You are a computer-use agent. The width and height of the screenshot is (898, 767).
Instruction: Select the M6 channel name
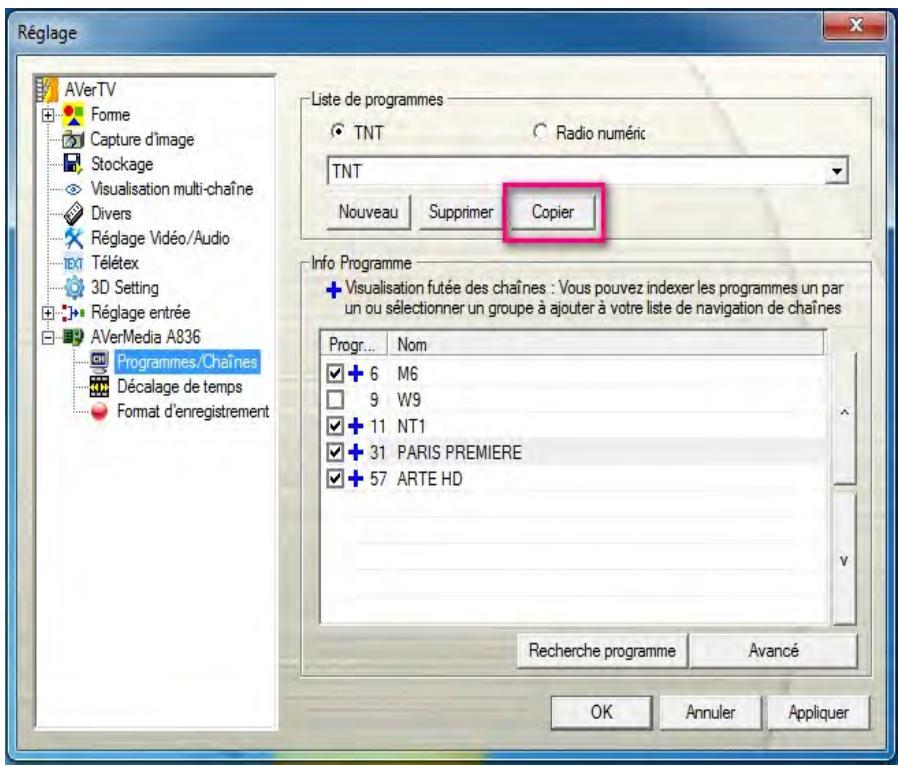[x=407, y=373]
